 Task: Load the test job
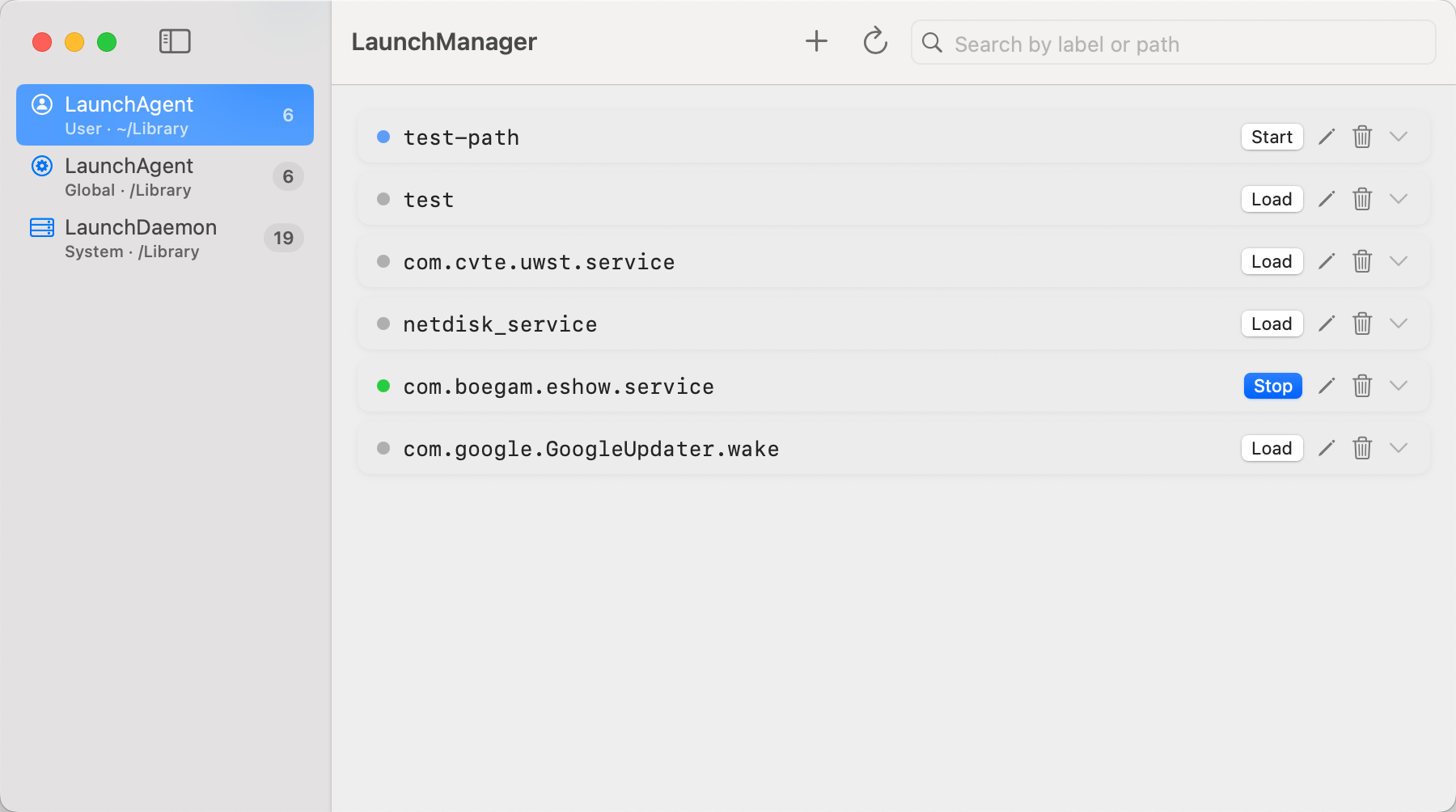tap(1272, 199)
